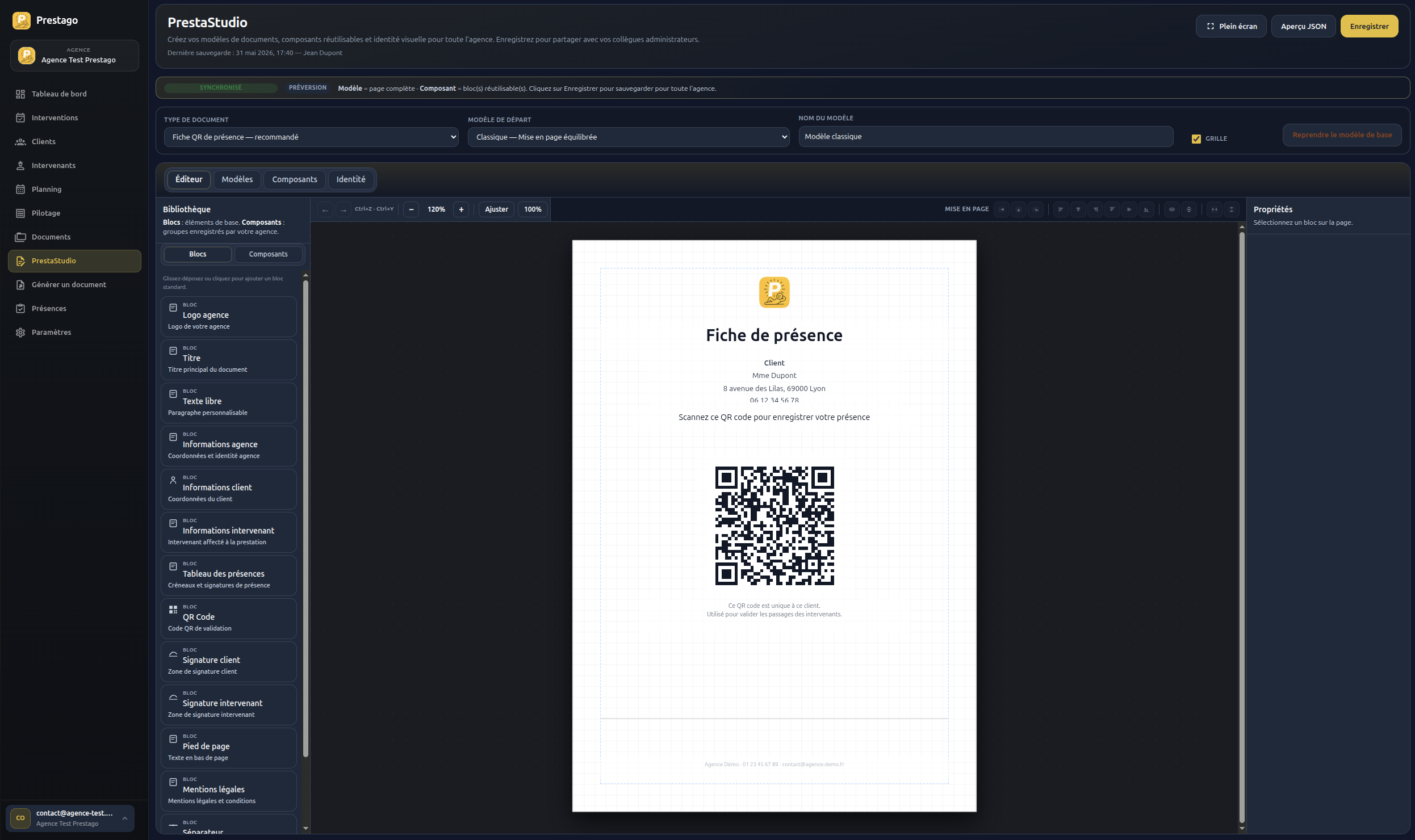This screenshot has width=1415, height=840.
Task: Click the redo arrow in editor toolbar
Action: pos(343,209)
